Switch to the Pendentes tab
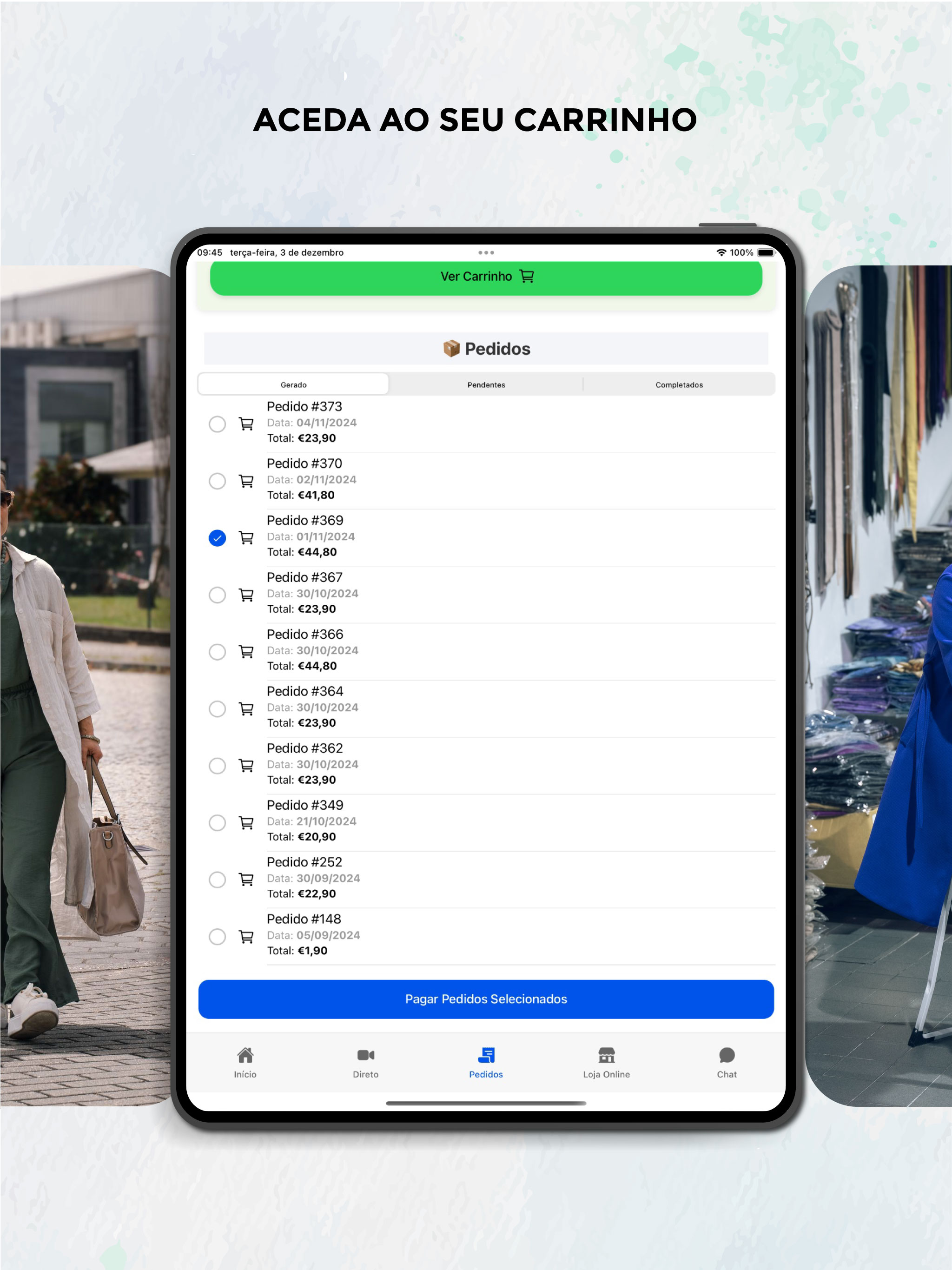Viewport: 952px width, 1270px height. [x=486, y=384]
